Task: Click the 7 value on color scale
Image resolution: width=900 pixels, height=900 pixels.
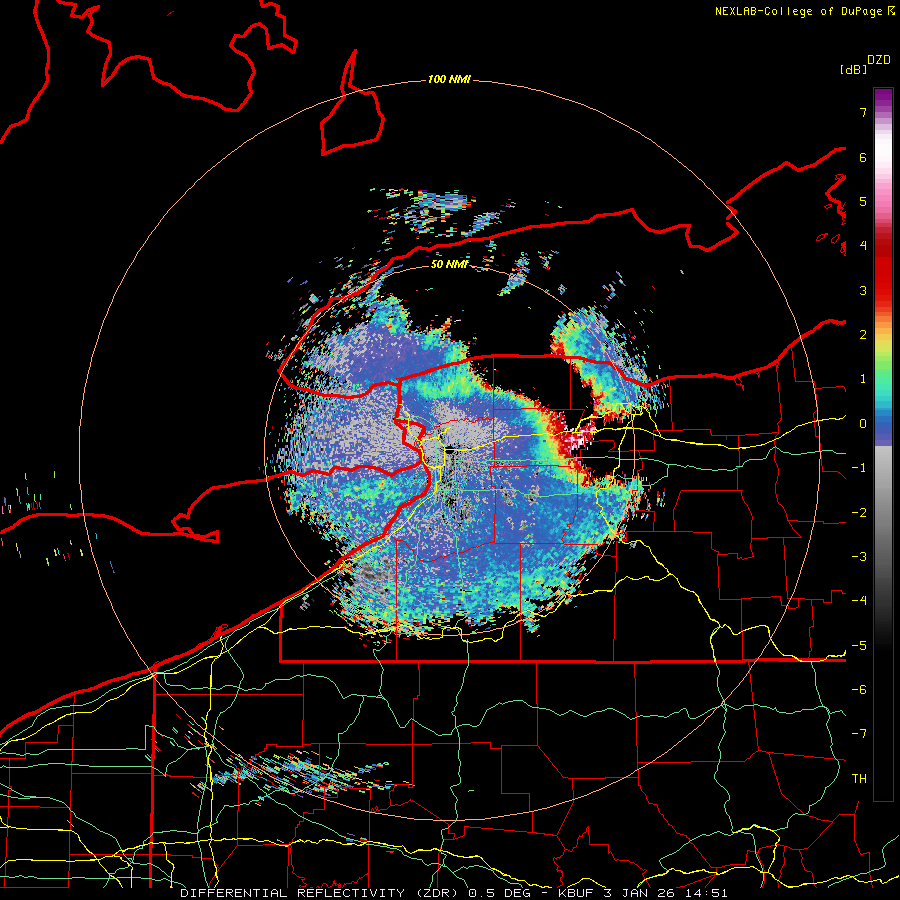Action: pos(863,112)
